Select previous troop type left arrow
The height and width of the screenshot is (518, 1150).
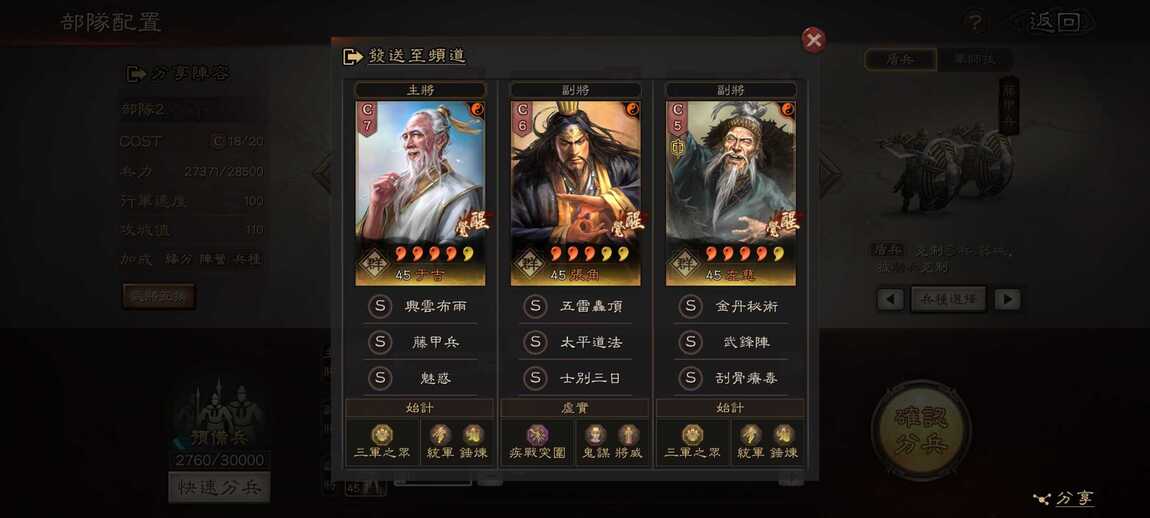[890, 299]
